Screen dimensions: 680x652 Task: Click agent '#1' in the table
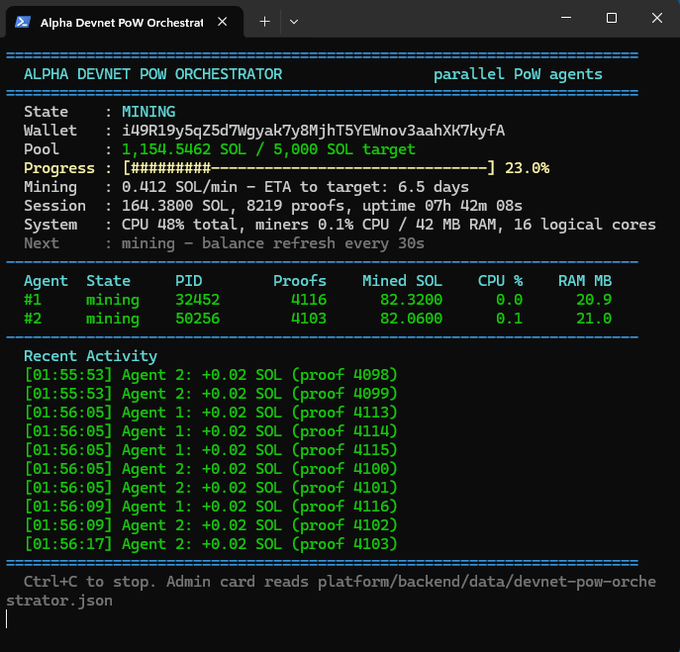(x=33, y=300)
